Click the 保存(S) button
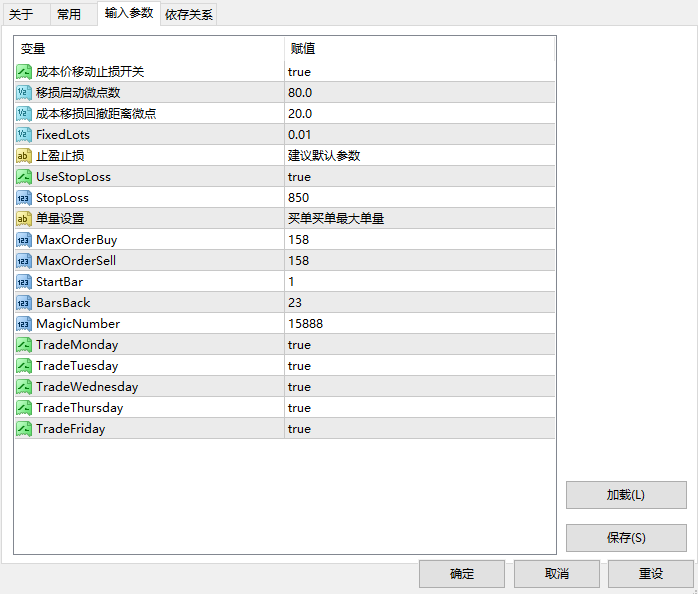Viewport: 698px width, 595px height. 626,538
